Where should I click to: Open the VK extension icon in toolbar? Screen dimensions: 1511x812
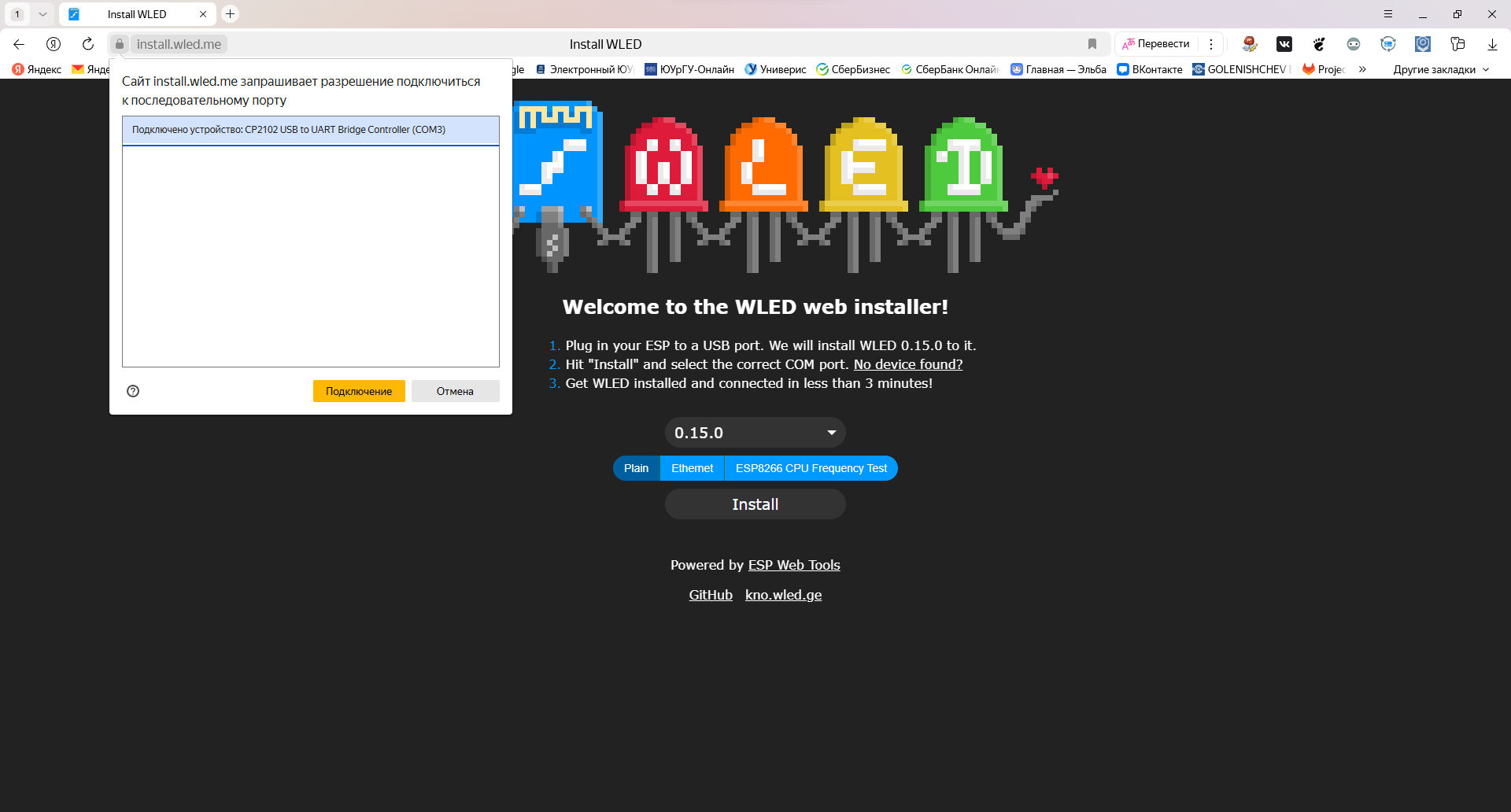pos(1284,44)
